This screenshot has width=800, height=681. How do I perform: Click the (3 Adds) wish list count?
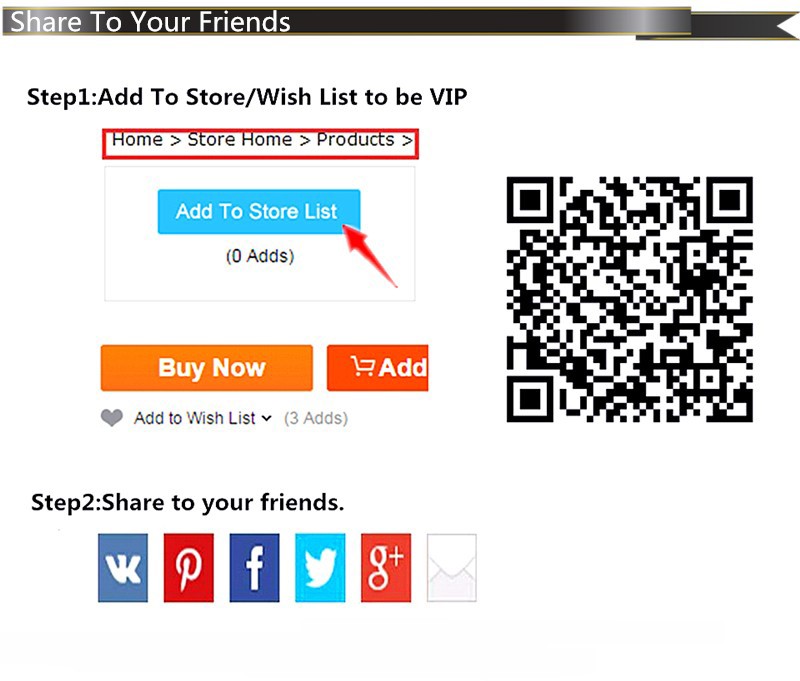coord(316,418)
